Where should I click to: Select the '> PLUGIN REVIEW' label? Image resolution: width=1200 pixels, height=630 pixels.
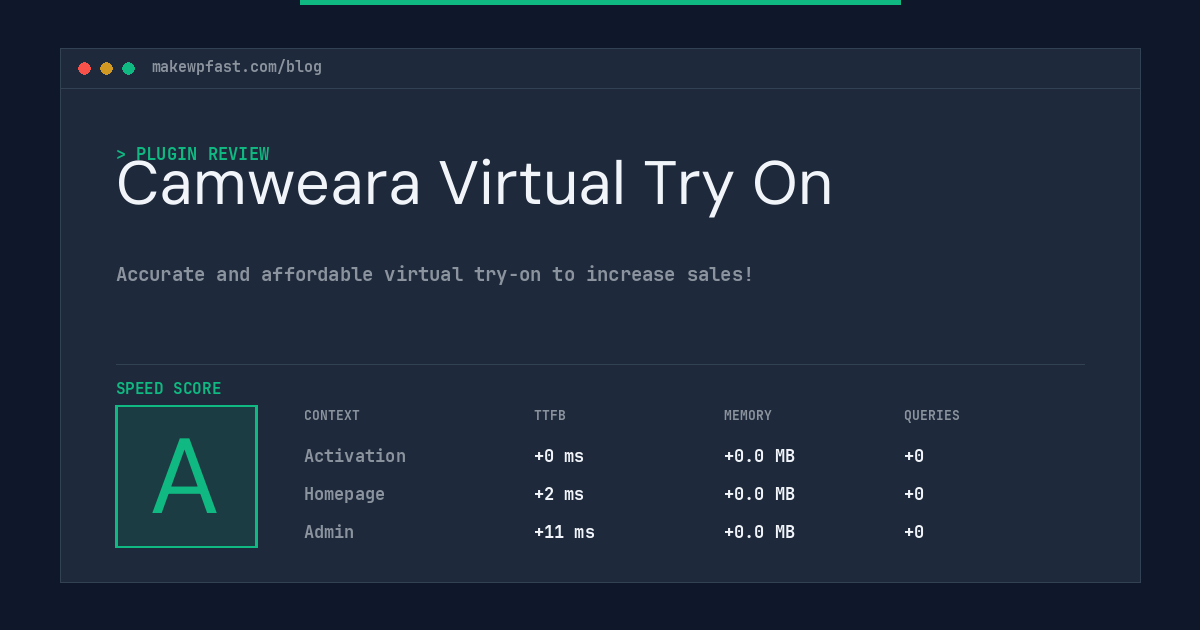[193, 154]
